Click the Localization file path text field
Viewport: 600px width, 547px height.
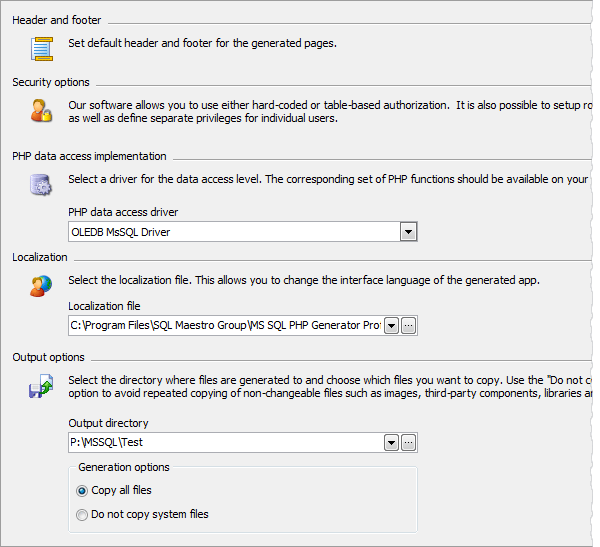pyautogui.click(x=225, y=325)
